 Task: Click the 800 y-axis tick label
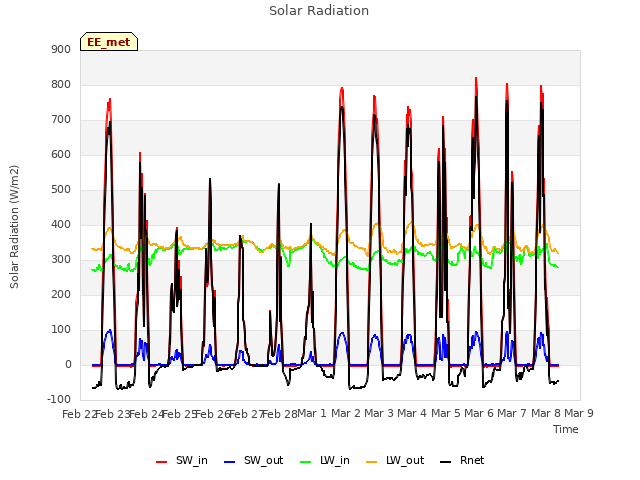pyautogui.click(x=61, y=84)
